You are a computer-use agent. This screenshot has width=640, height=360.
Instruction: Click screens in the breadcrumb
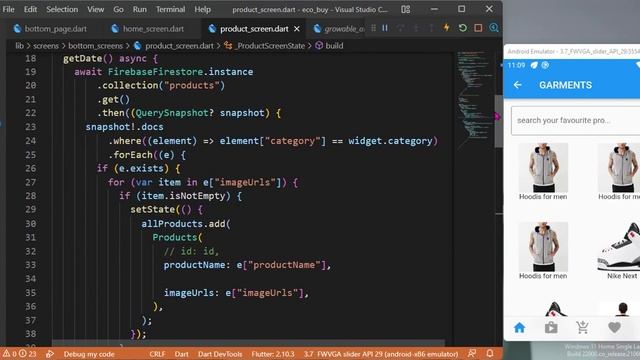tap(46, 46)
